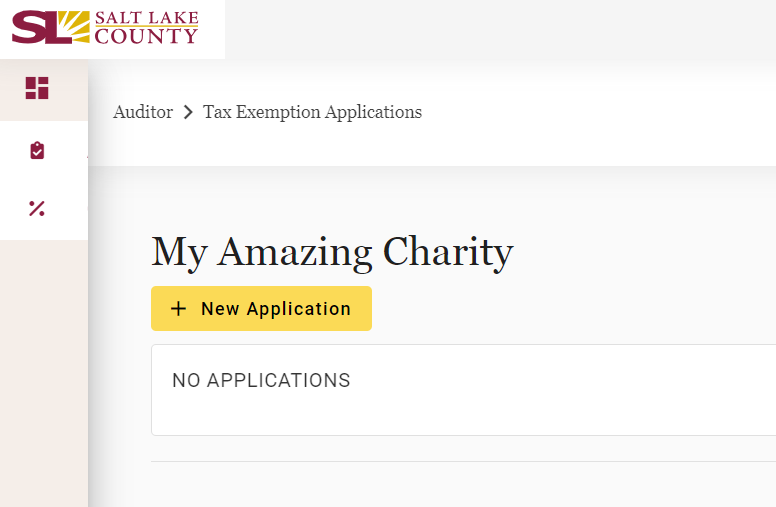Viewport: 776px width, 507px height.
Task: Click blank header area right of breadcrumb
Action: point(600,112)
